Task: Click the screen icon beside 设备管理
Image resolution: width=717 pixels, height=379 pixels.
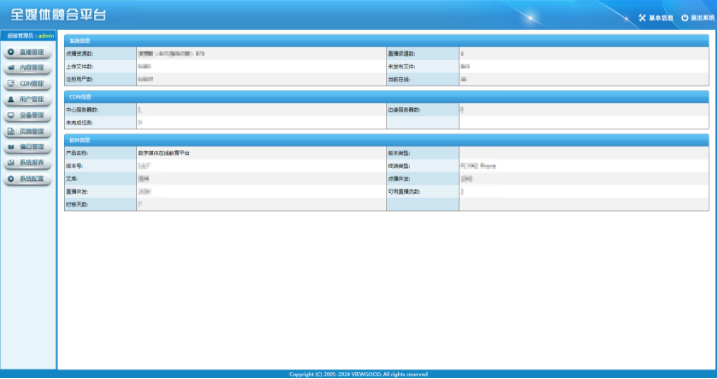Action: pyautogui.click(x=11, y=115)
